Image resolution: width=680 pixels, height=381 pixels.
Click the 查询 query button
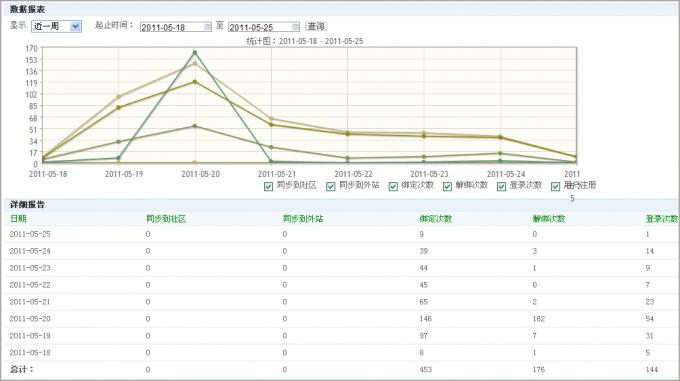point(316,26)
